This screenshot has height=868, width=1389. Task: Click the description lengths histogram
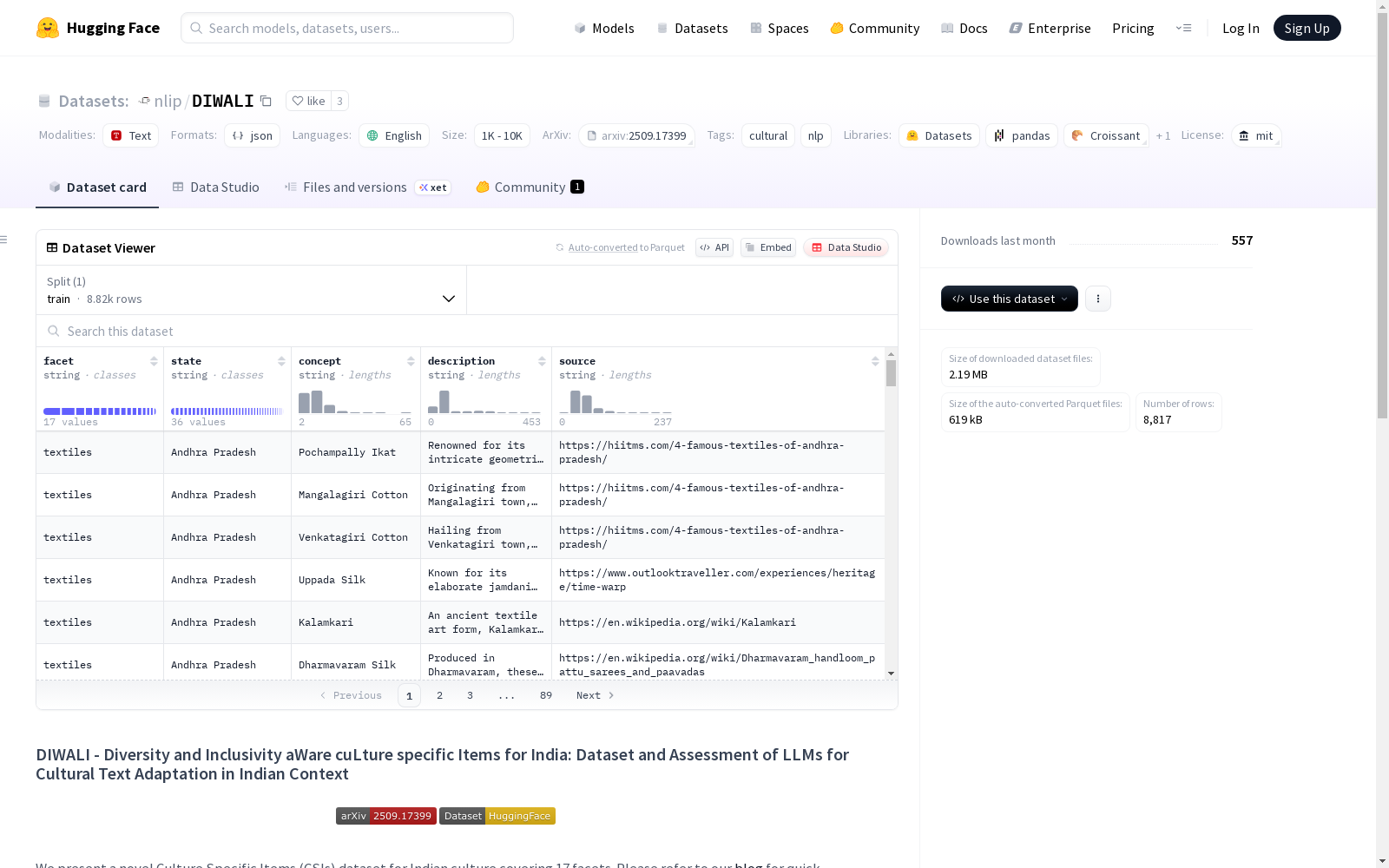click(484, 402)
